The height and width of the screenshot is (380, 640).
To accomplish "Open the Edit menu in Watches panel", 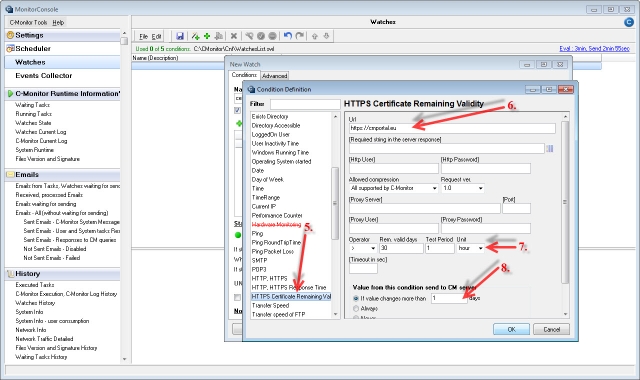I will [x=156, y=36].
